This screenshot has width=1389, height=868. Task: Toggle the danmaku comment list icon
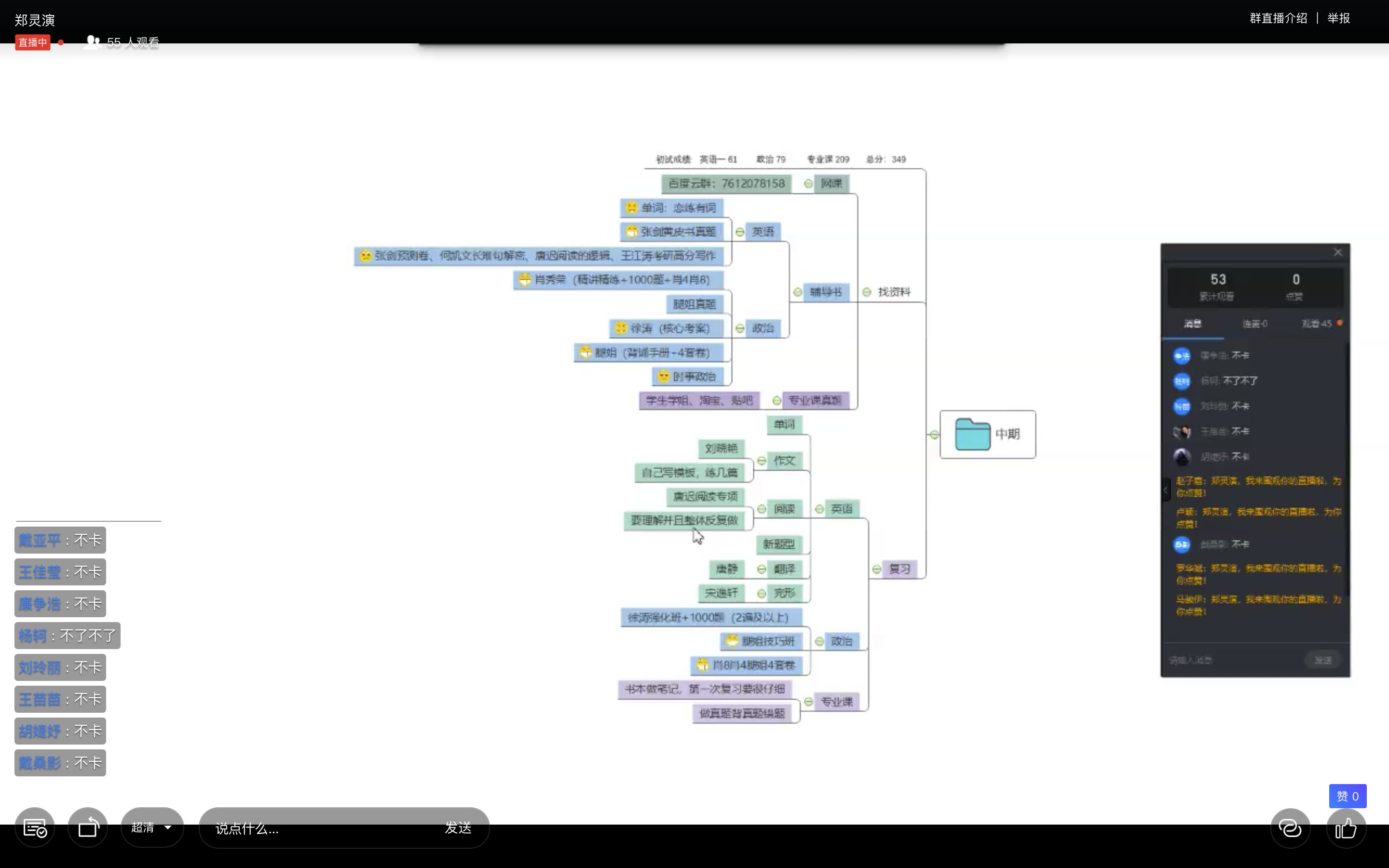[x=34, y=828]
